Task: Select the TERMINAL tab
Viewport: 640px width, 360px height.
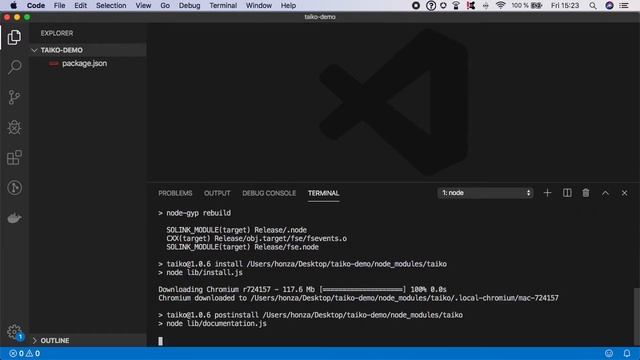Action: coord(323,193)
